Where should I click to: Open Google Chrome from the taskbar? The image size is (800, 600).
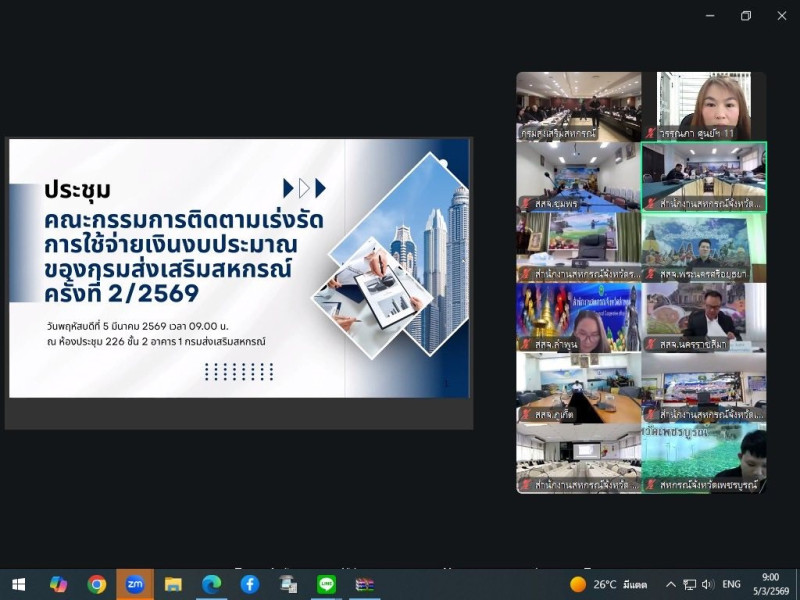point(96,584)
